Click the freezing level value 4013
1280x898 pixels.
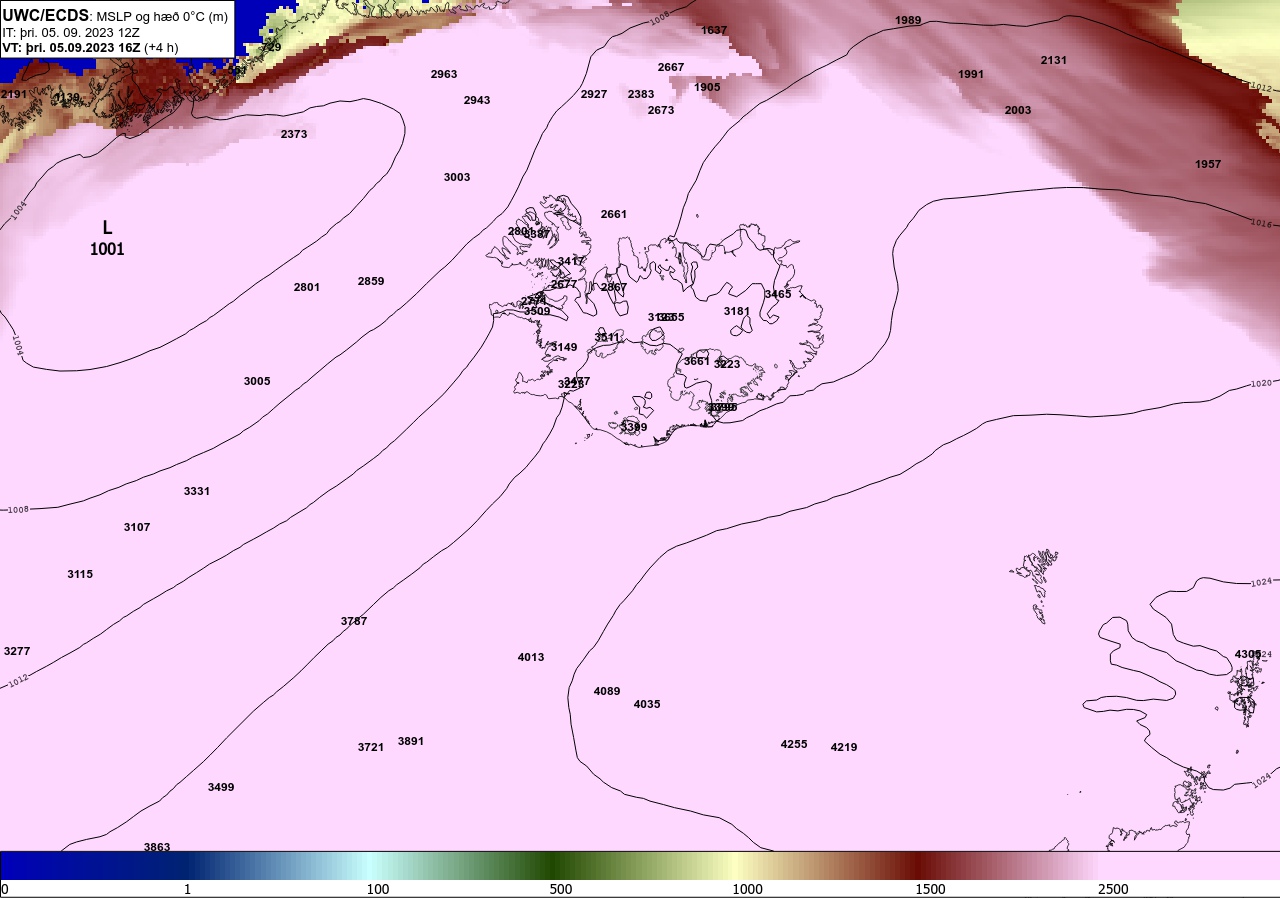click(531, 657)
